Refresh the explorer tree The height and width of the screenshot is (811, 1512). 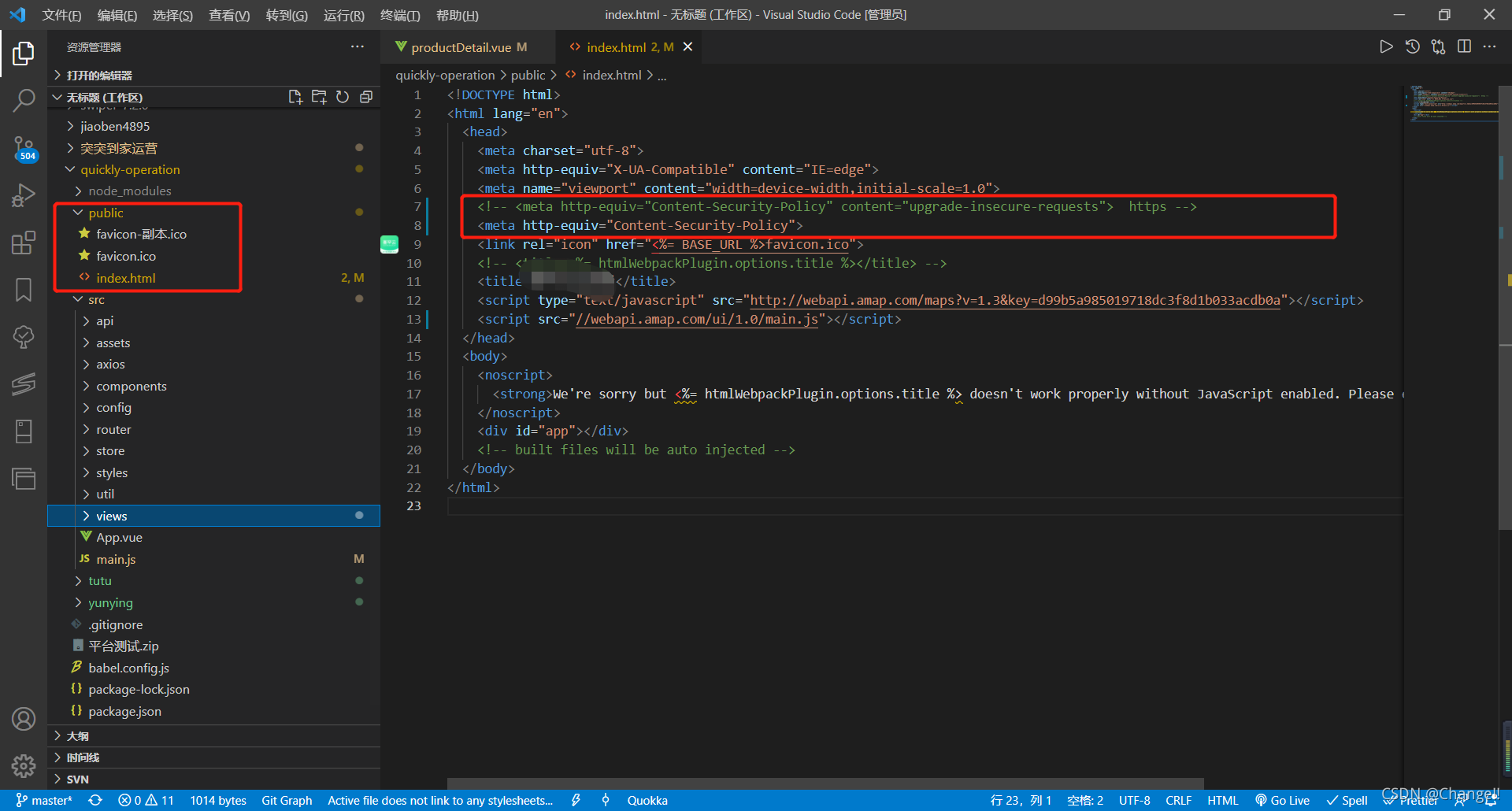tap(343, 97)
